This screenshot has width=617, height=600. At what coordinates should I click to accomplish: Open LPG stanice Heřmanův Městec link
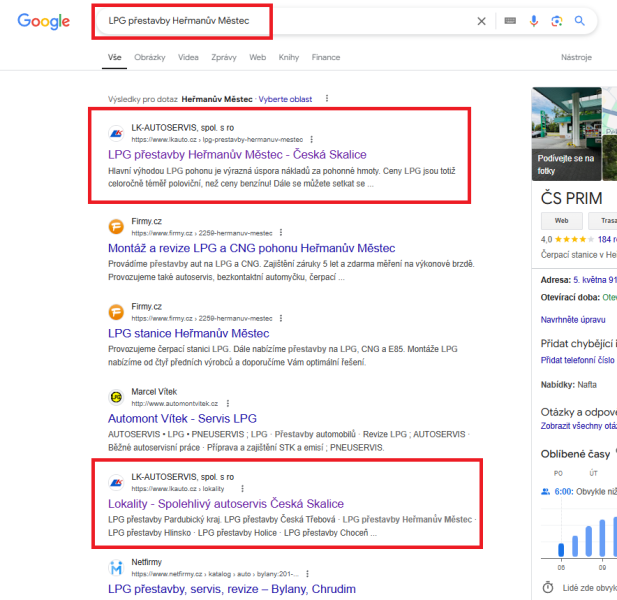(188, 334)
